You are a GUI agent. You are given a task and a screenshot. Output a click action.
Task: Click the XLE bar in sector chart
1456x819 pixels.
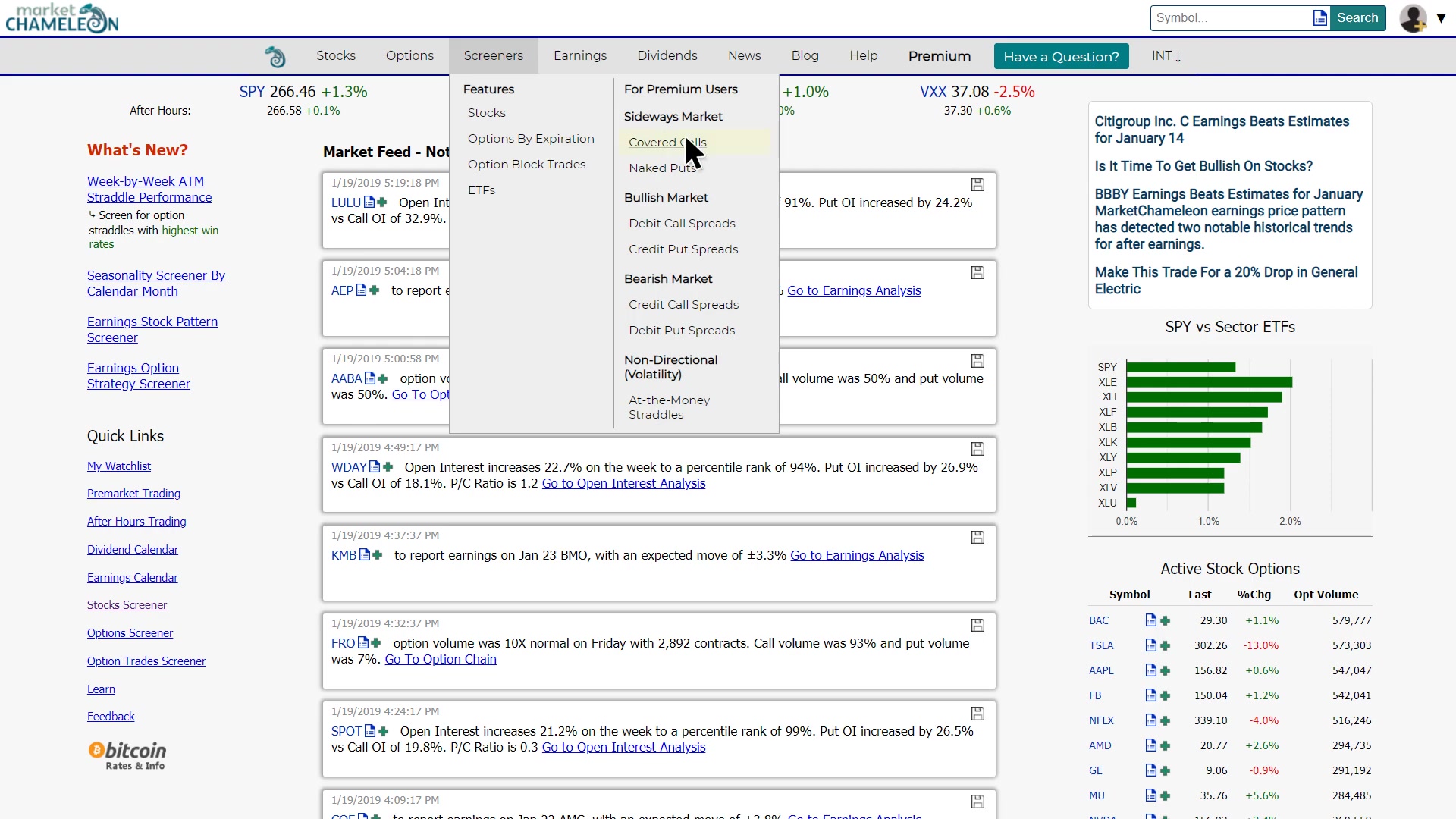1210,382
